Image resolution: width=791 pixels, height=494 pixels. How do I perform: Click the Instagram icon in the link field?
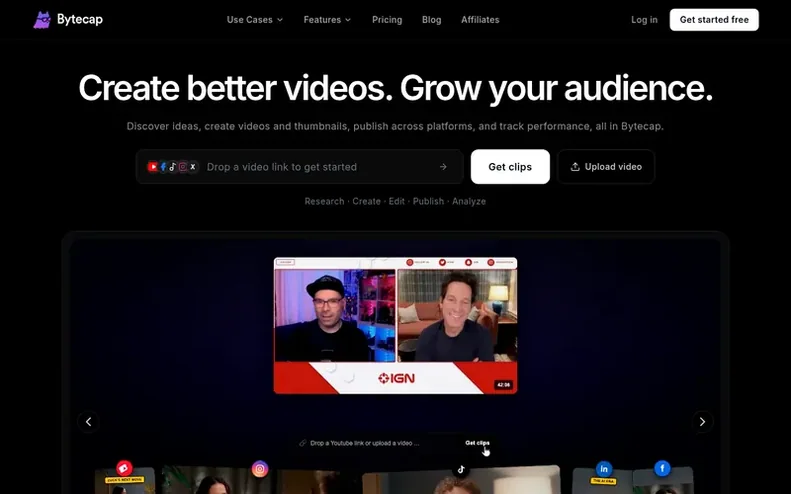[183, 167]
